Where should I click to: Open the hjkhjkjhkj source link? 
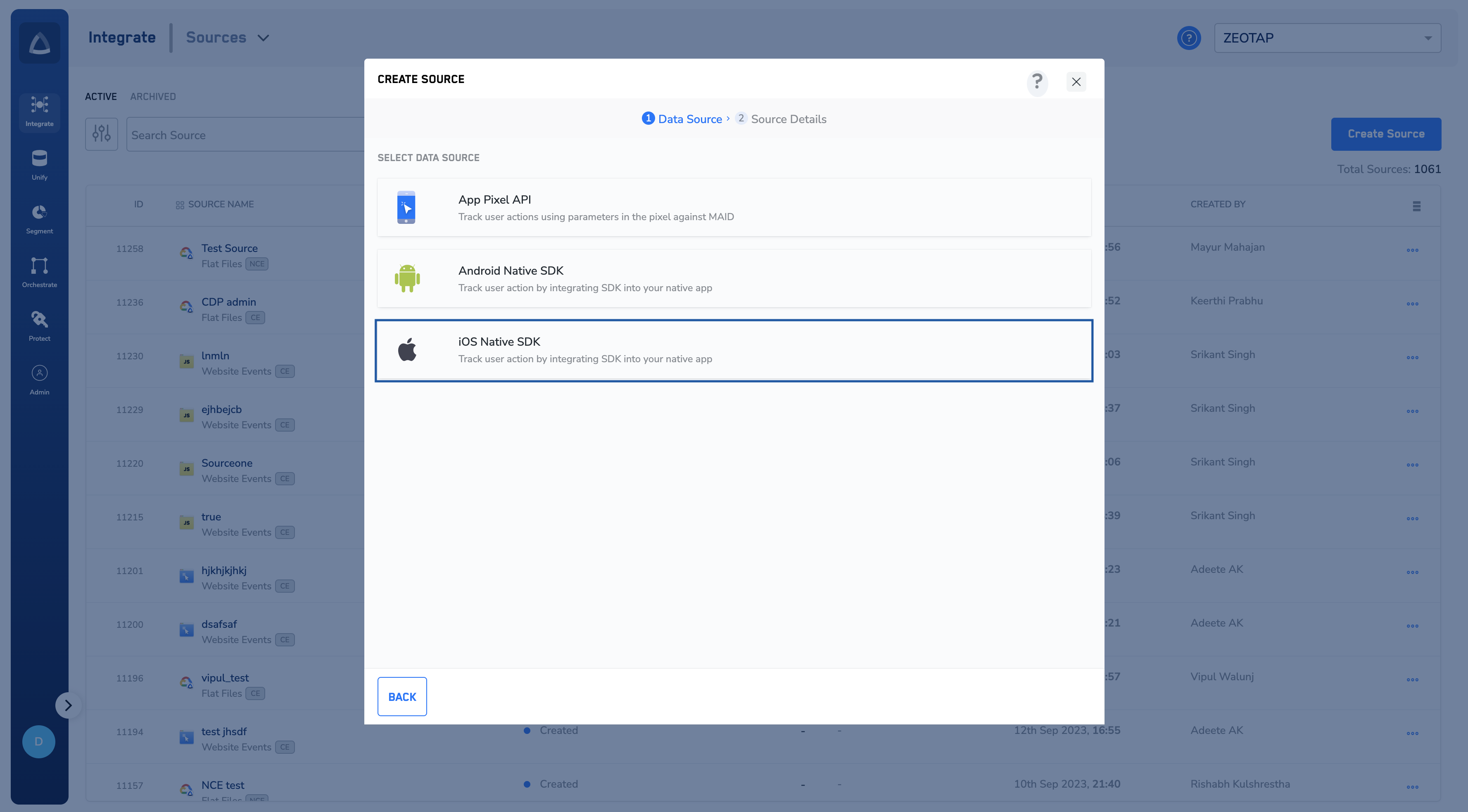pyautogui.click(x=224, y=570)
